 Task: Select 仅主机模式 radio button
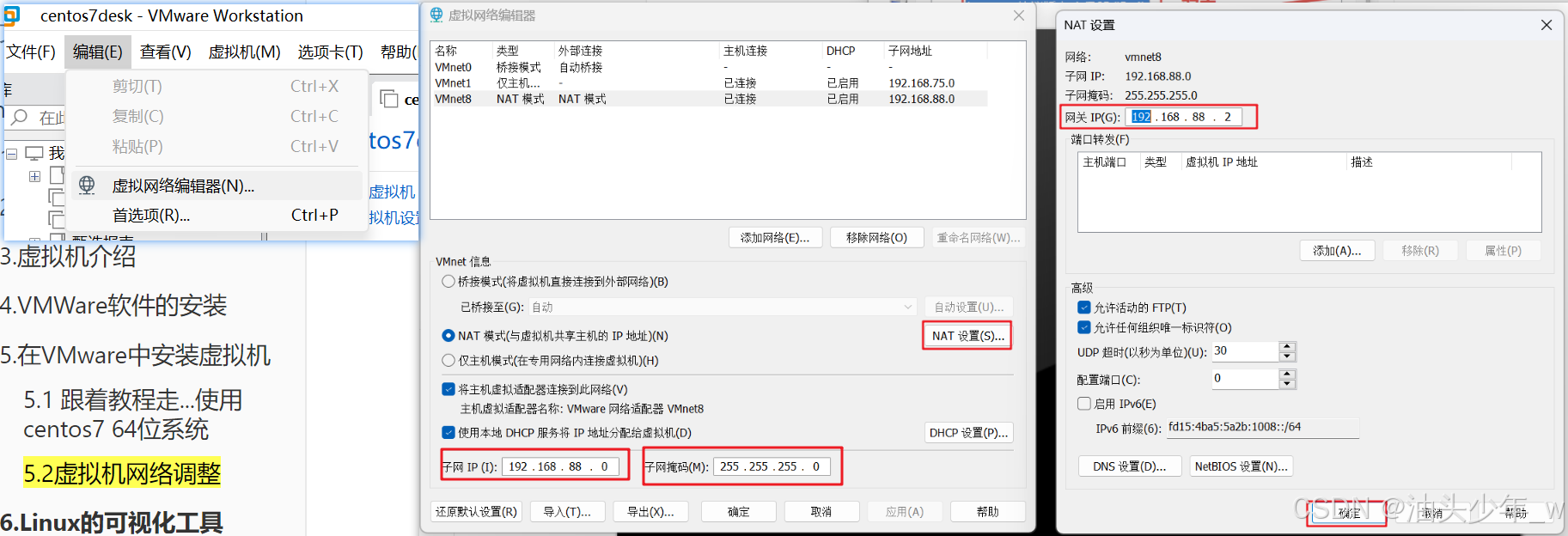coord(448,361)
